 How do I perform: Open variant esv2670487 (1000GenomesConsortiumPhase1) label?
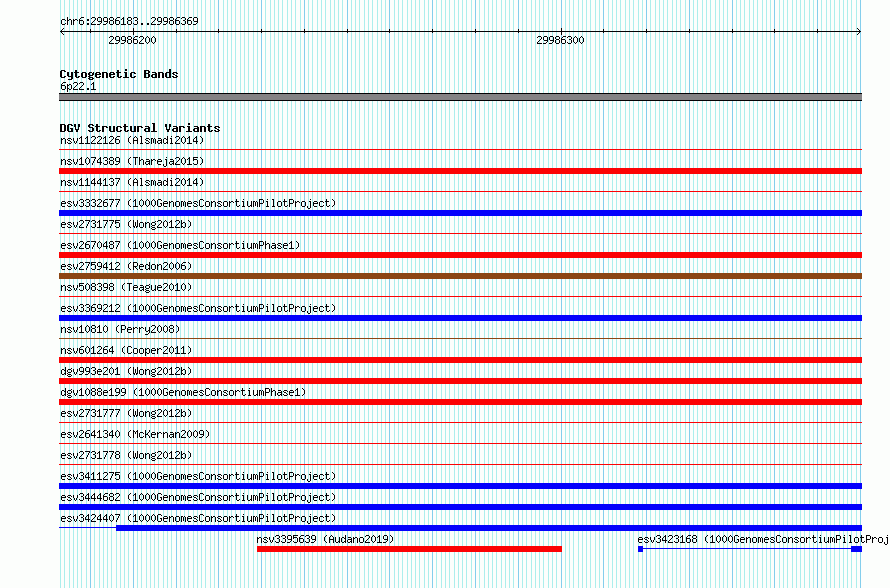pyautogui.click(x=180, y=245)
